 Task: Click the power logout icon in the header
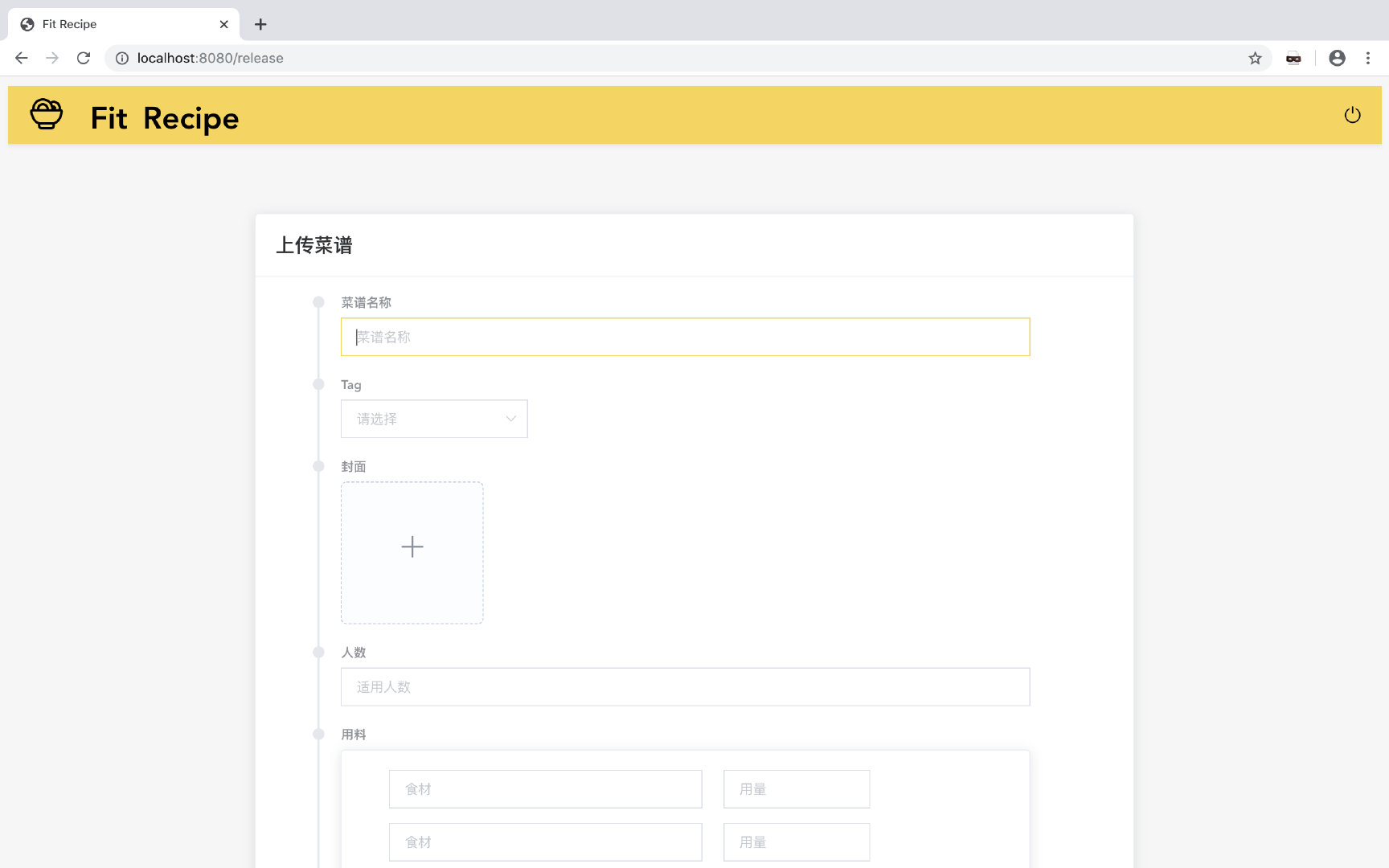tap(1353, 115)
